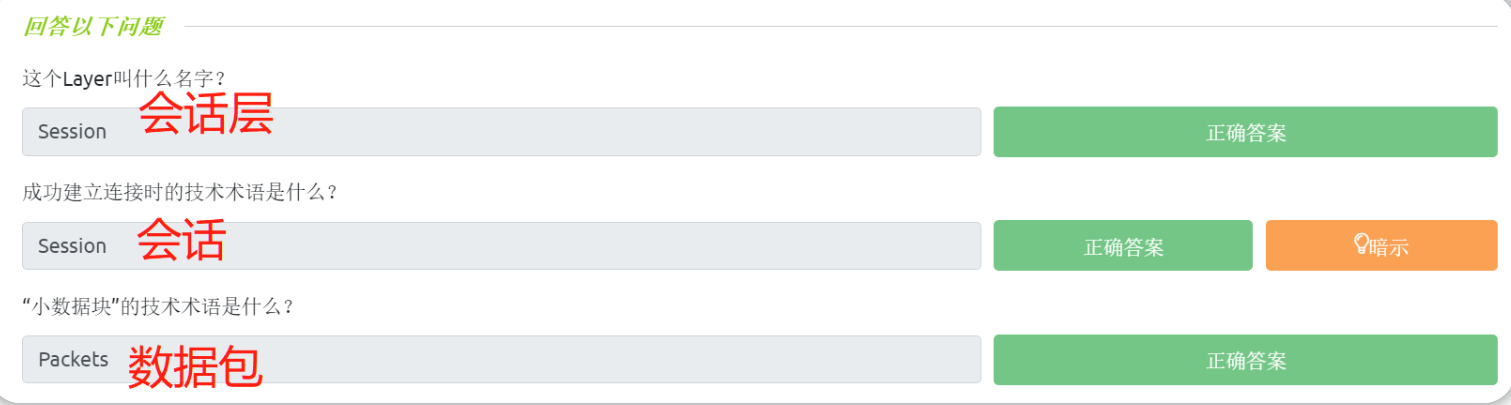Screen dimensions: 1511x405
Task: Focus the answer field under the connection term question
Action: [x=501, y=245]
